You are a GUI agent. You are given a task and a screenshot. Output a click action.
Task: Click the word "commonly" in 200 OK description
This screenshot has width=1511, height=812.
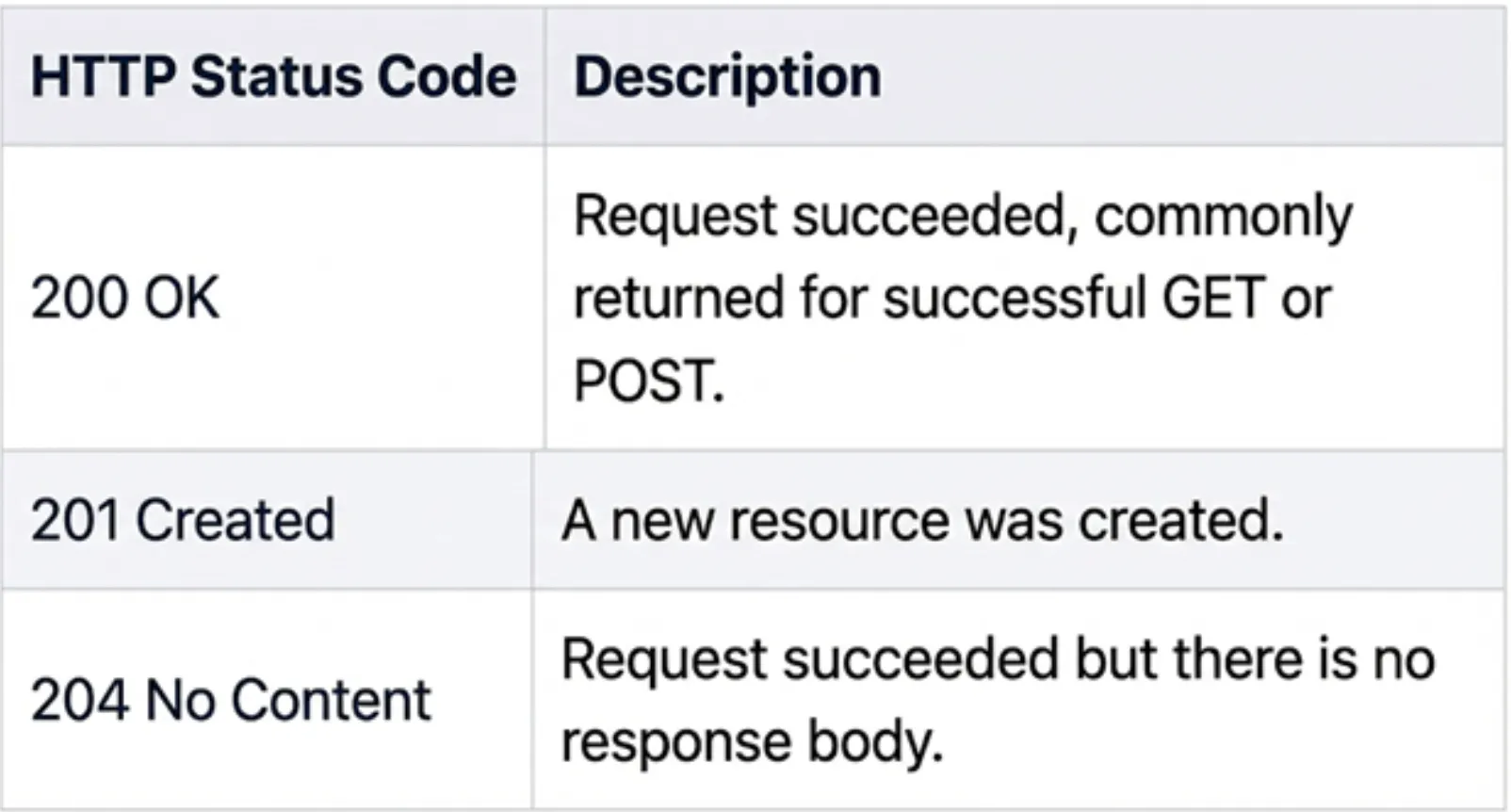[x=1223, y=217]
